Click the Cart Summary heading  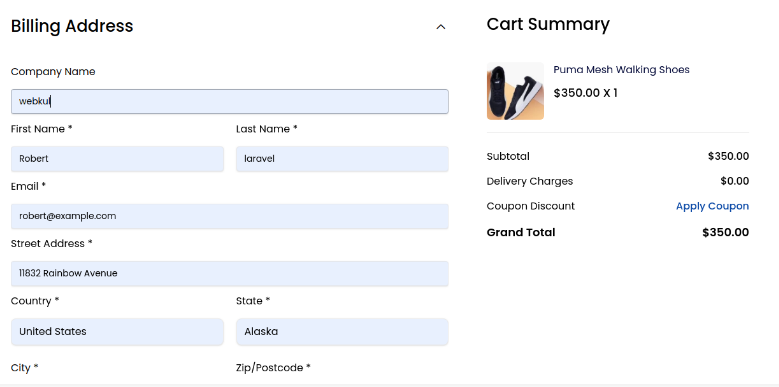pyautogui.click(x=548, y=24)
